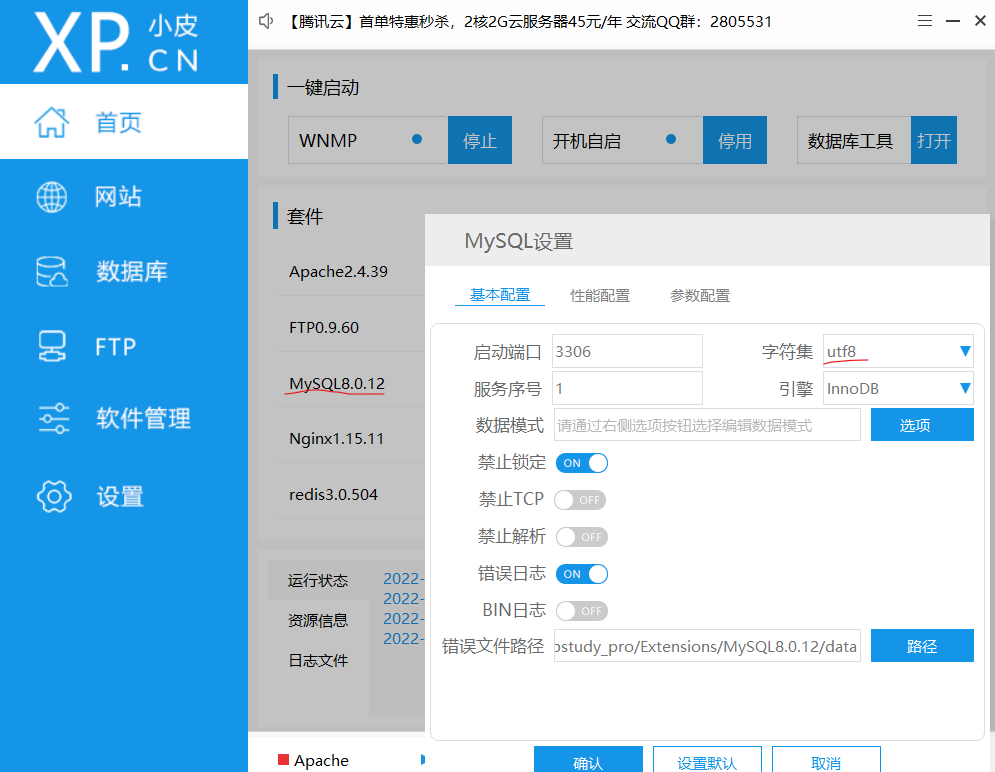Click the 确认 confirm button
Image resolution: width=995 pixels, height=772 pixels.
point(588,762)
